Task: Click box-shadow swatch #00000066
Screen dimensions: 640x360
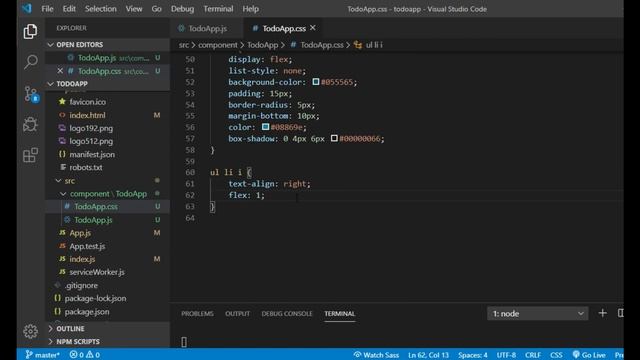Action: coord(334,138)
